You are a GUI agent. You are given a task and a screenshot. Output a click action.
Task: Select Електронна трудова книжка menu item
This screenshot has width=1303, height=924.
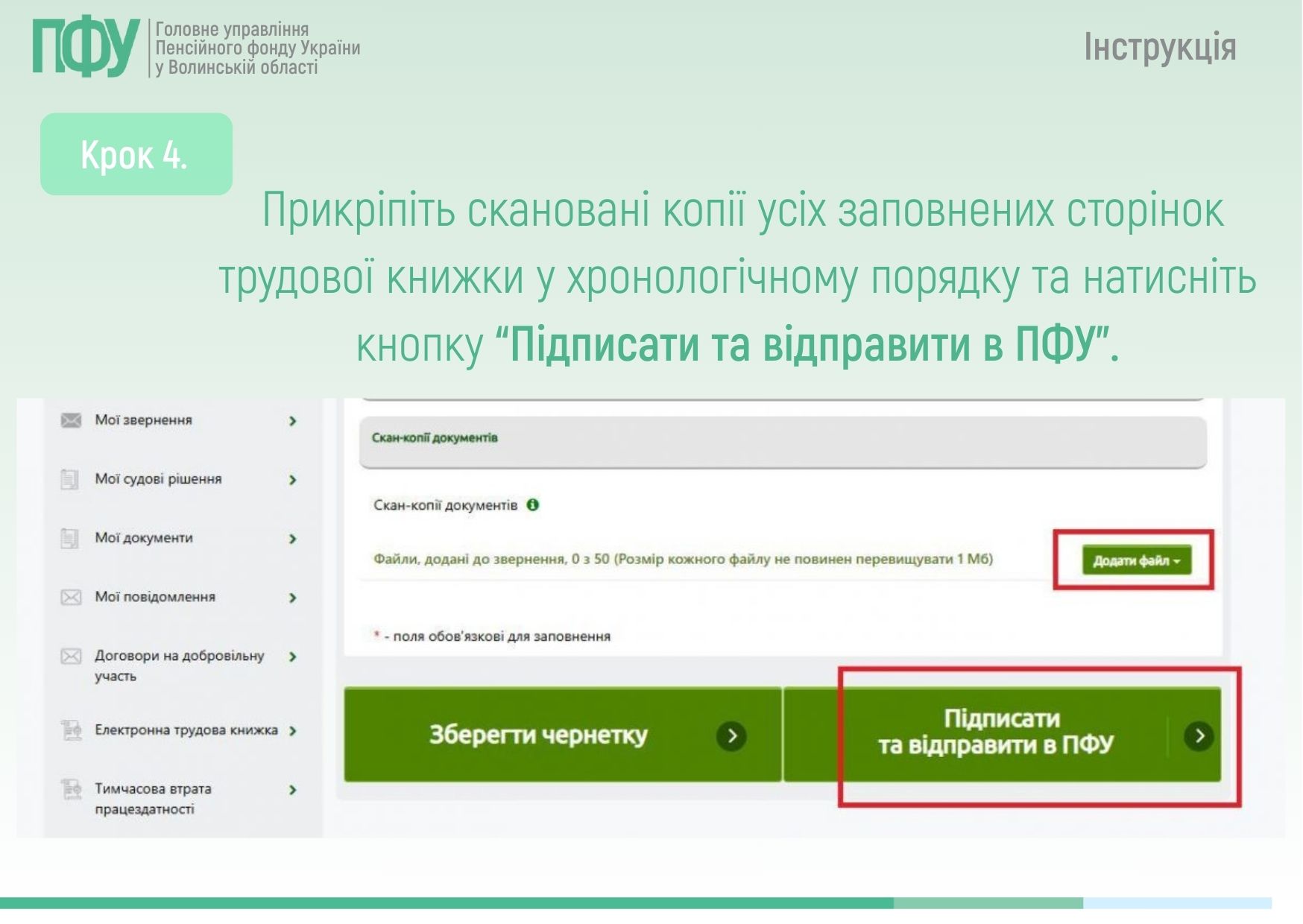186,730
